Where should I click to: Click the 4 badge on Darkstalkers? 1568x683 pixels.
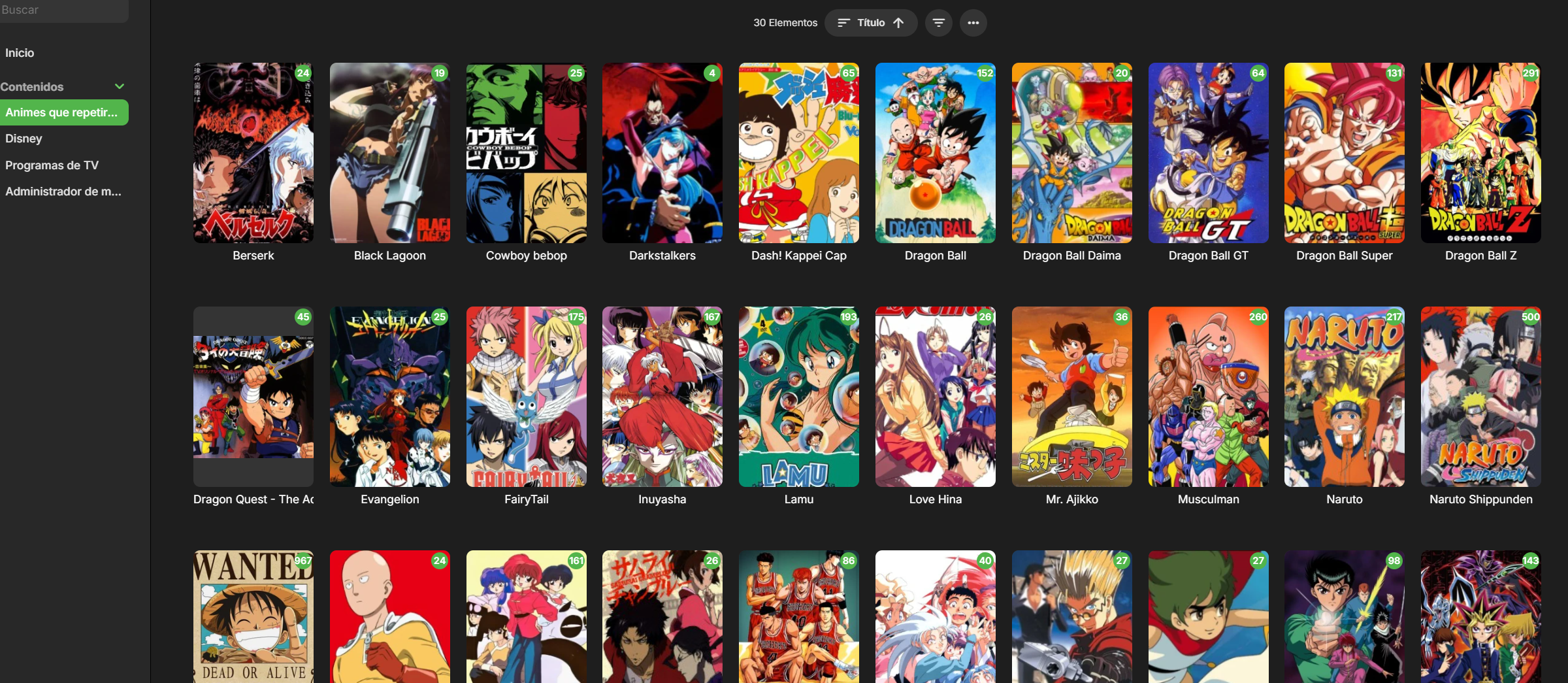(x=712, y=73)
